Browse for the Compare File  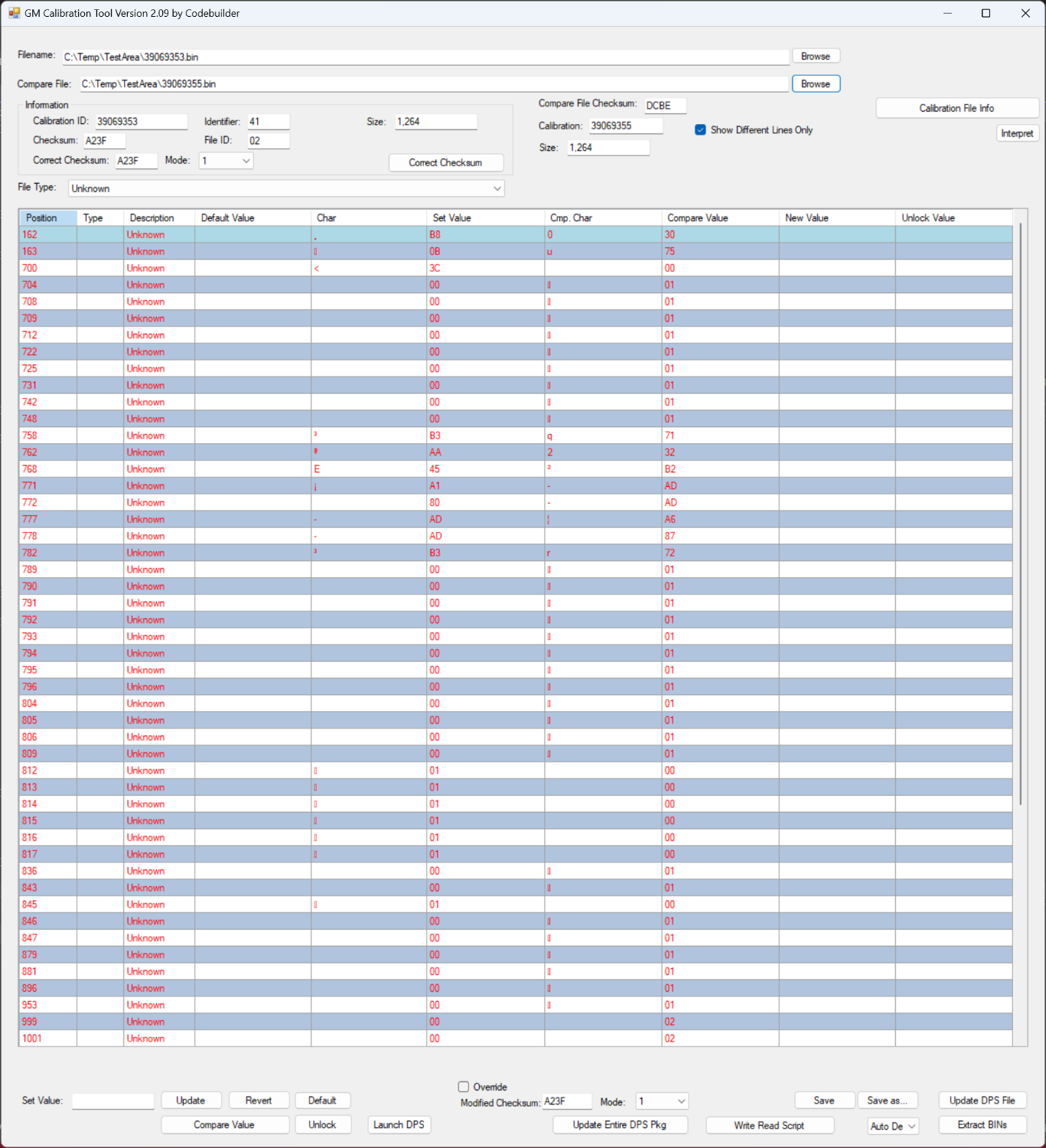816,84
